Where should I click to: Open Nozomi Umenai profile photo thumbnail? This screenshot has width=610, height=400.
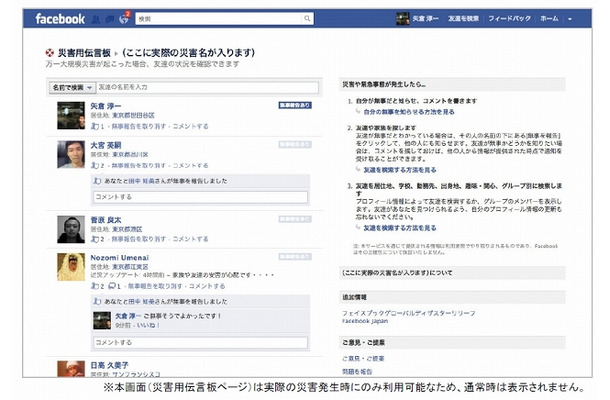(x=71, y=267)
